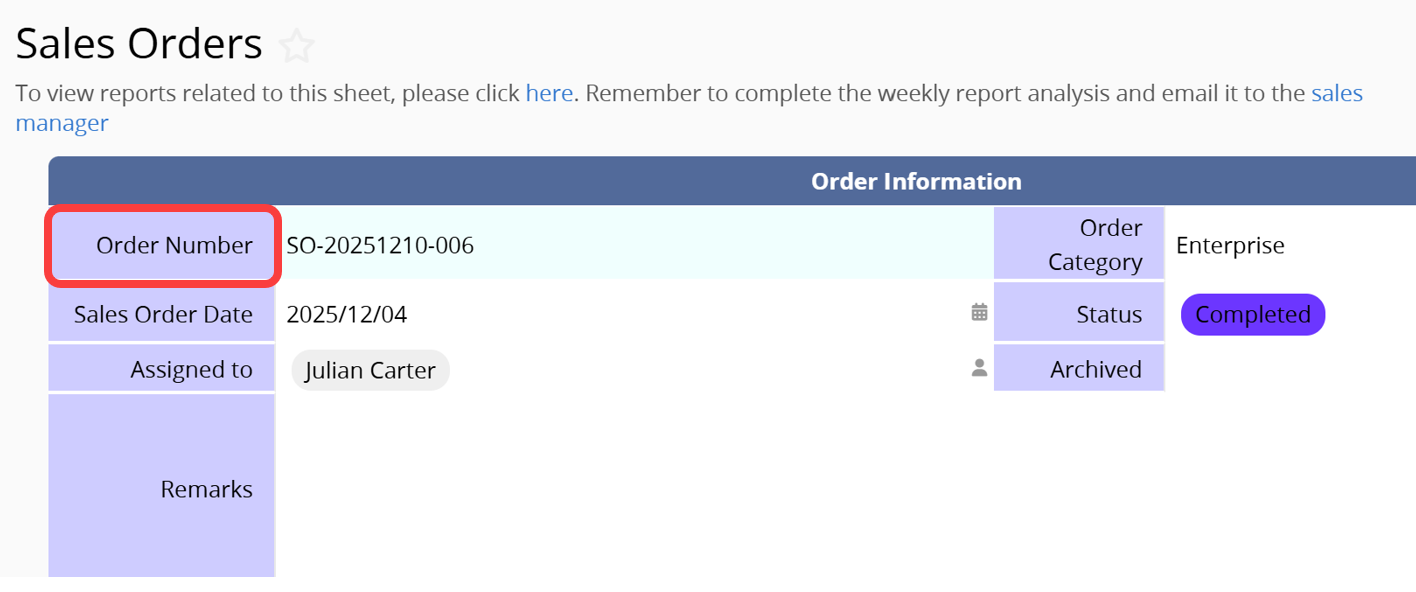Toggle the empty Archived field value
This screenshot has width=1416, height=592.
[1290, 369]
